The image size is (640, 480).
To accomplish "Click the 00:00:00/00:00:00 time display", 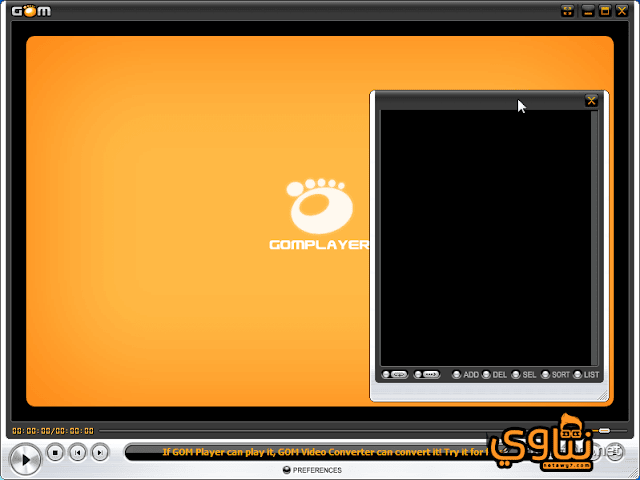I will [x=53, y=431].
